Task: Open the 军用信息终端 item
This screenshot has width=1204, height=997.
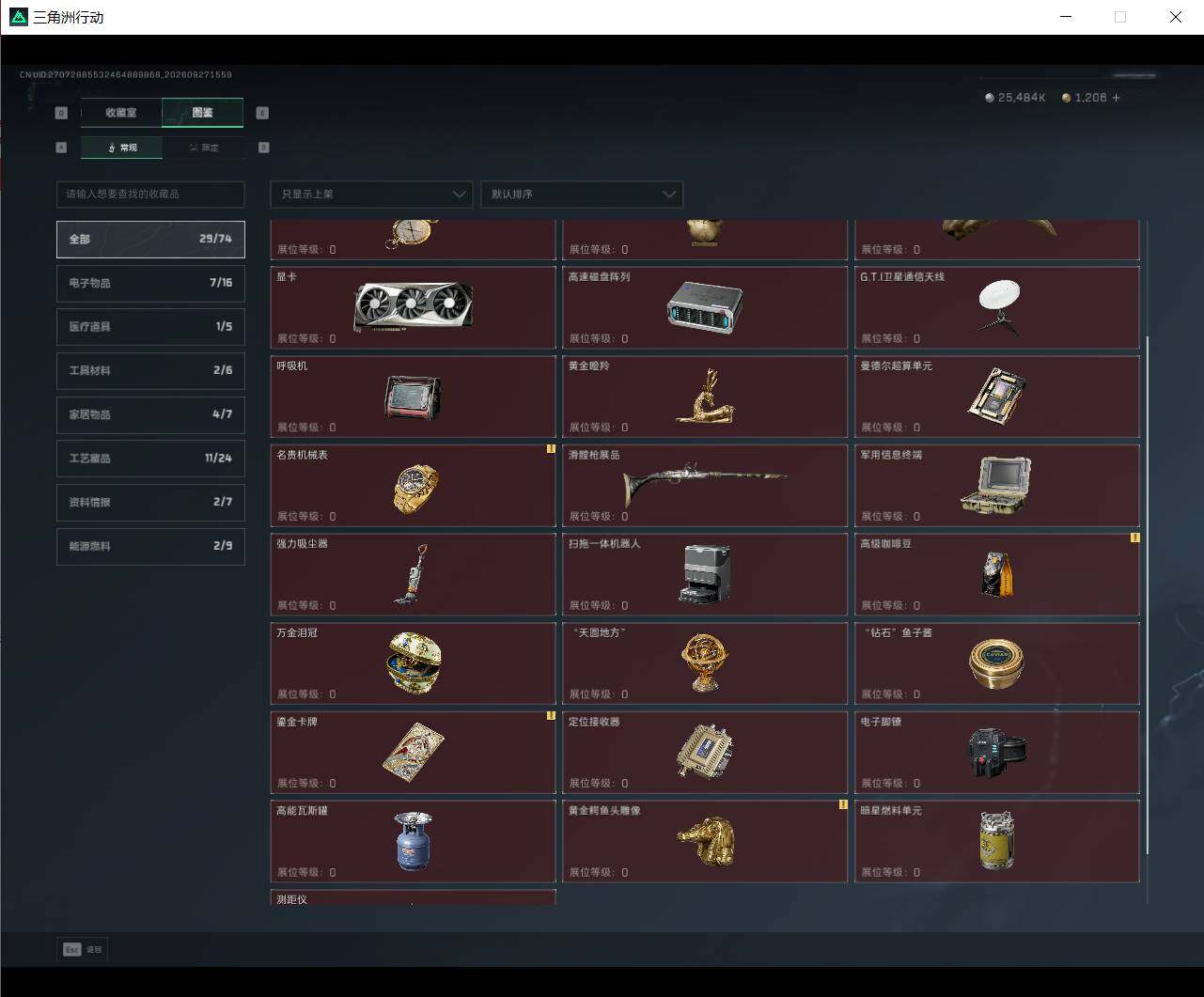Action: pos(997,486)
